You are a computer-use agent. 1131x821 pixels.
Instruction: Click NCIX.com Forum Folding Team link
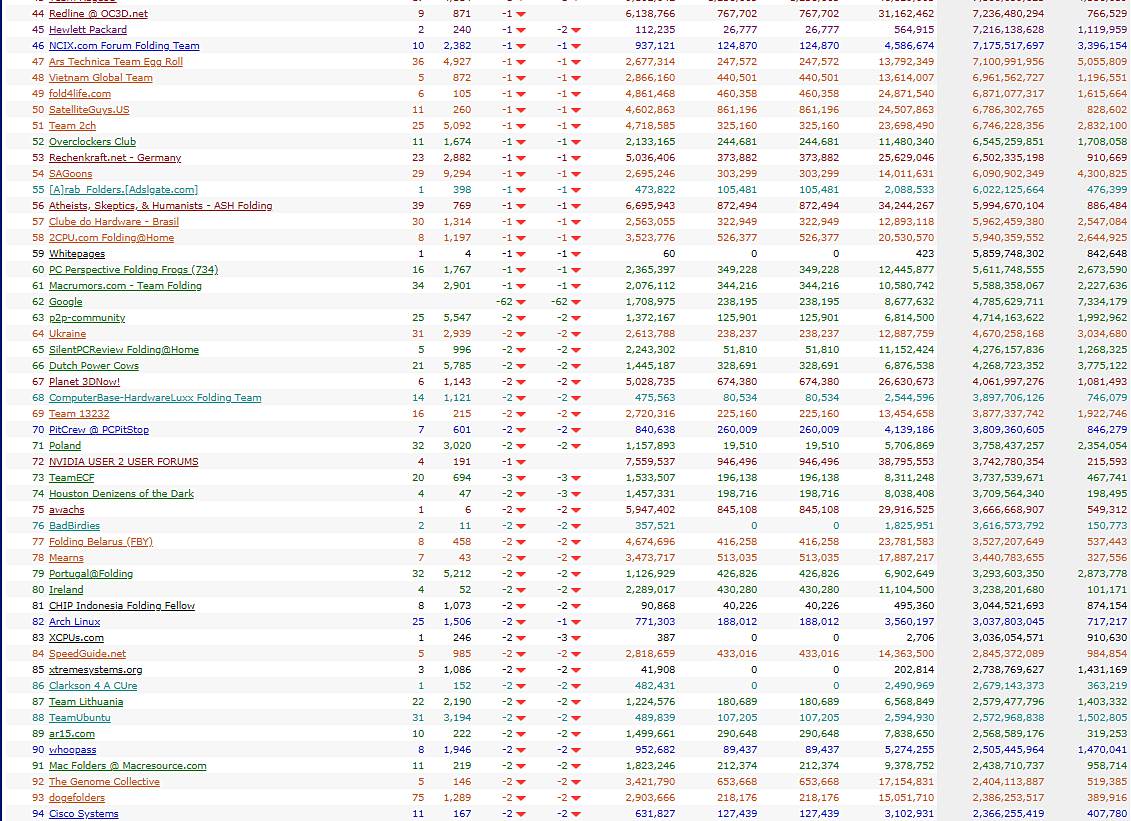click(124, 45)
